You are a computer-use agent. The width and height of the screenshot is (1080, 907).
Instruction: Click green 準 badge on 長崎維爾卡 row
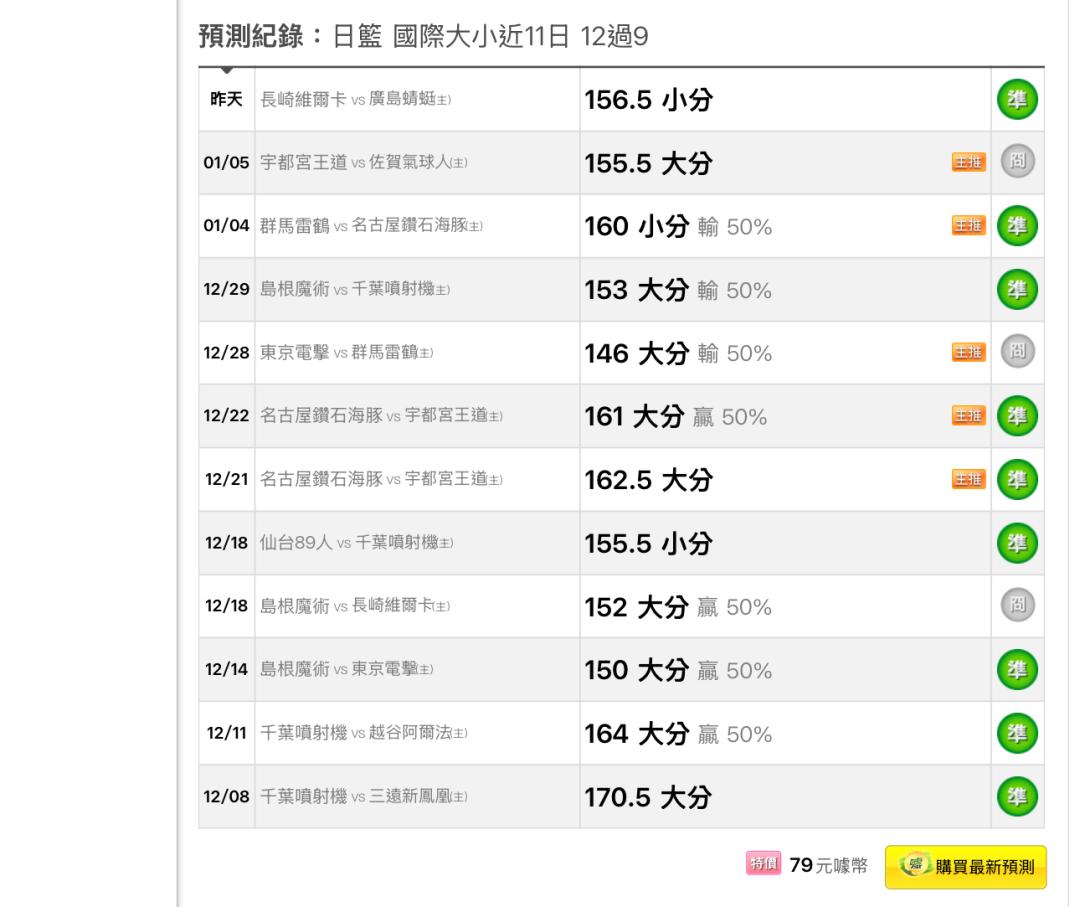point(1017,99)
